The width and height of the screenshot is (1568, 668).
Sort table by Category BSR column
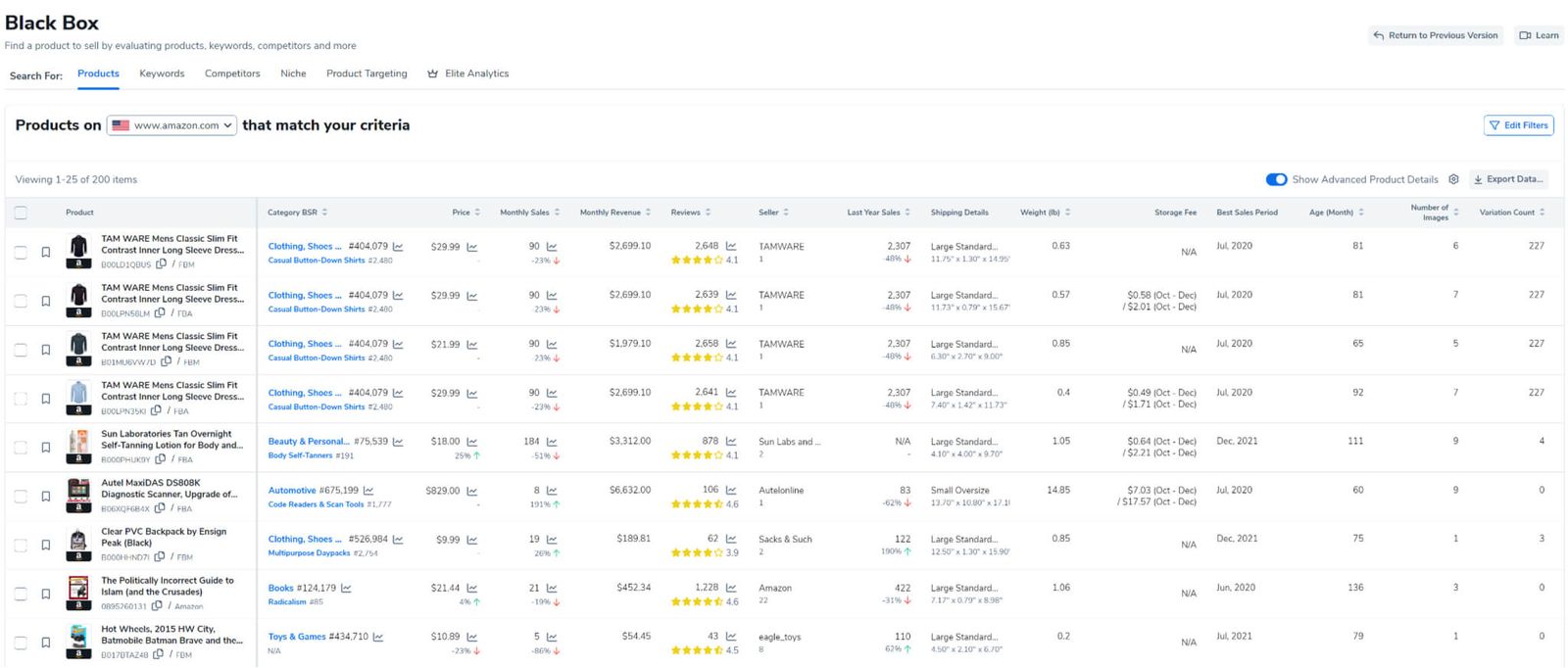(297, 213)
